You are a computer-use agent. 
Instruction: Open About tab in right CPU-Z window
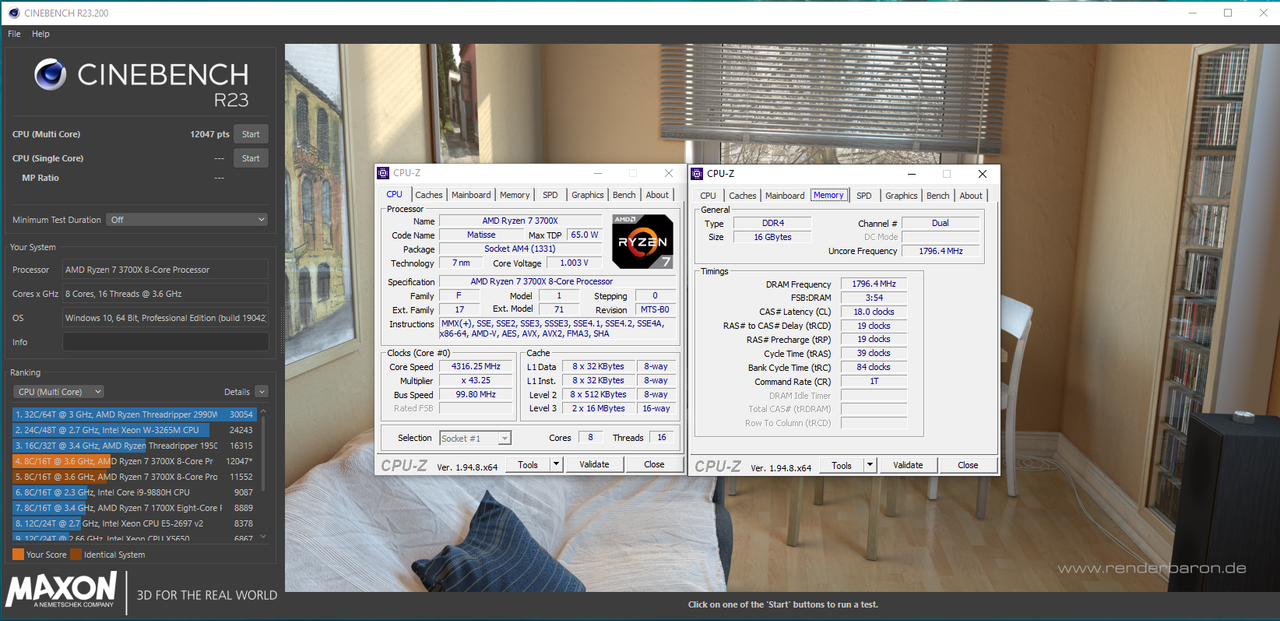pos(971,195)
